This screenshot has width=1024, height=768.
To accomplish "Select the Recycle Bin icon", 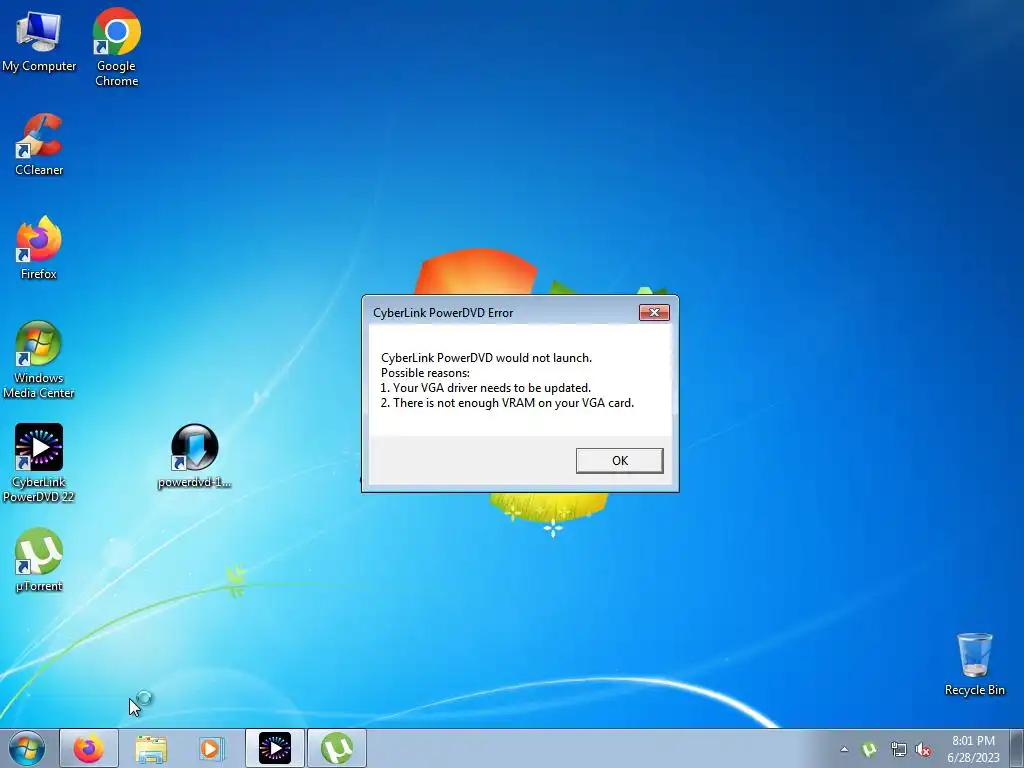I will click(974, 664).
